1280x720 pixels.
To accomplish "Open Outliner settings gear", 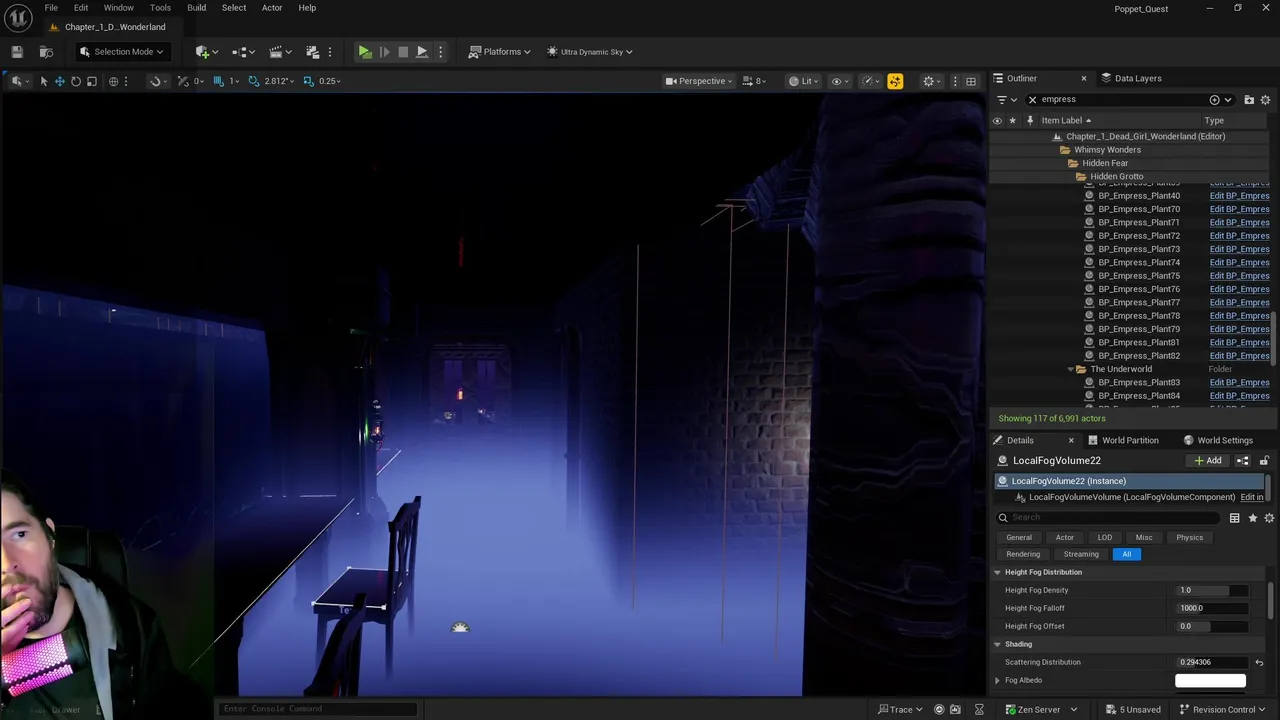I will [1265, 100].
